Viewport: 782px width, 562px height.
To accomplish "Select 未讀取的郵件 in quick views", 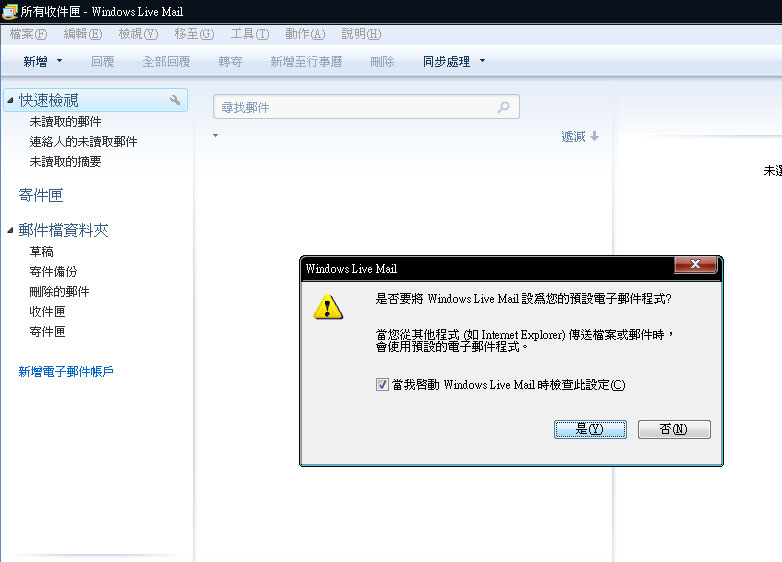I will (x=65, y=122).
